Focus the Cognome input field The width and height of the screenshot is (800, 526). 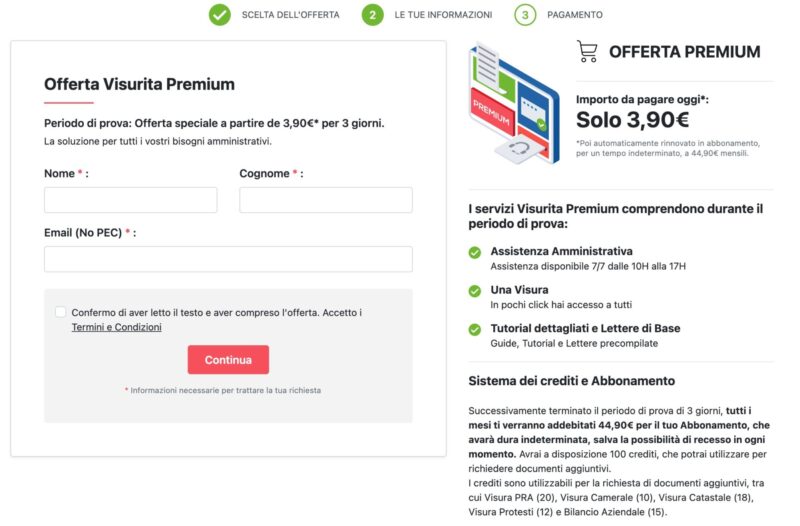coord(325,200)
